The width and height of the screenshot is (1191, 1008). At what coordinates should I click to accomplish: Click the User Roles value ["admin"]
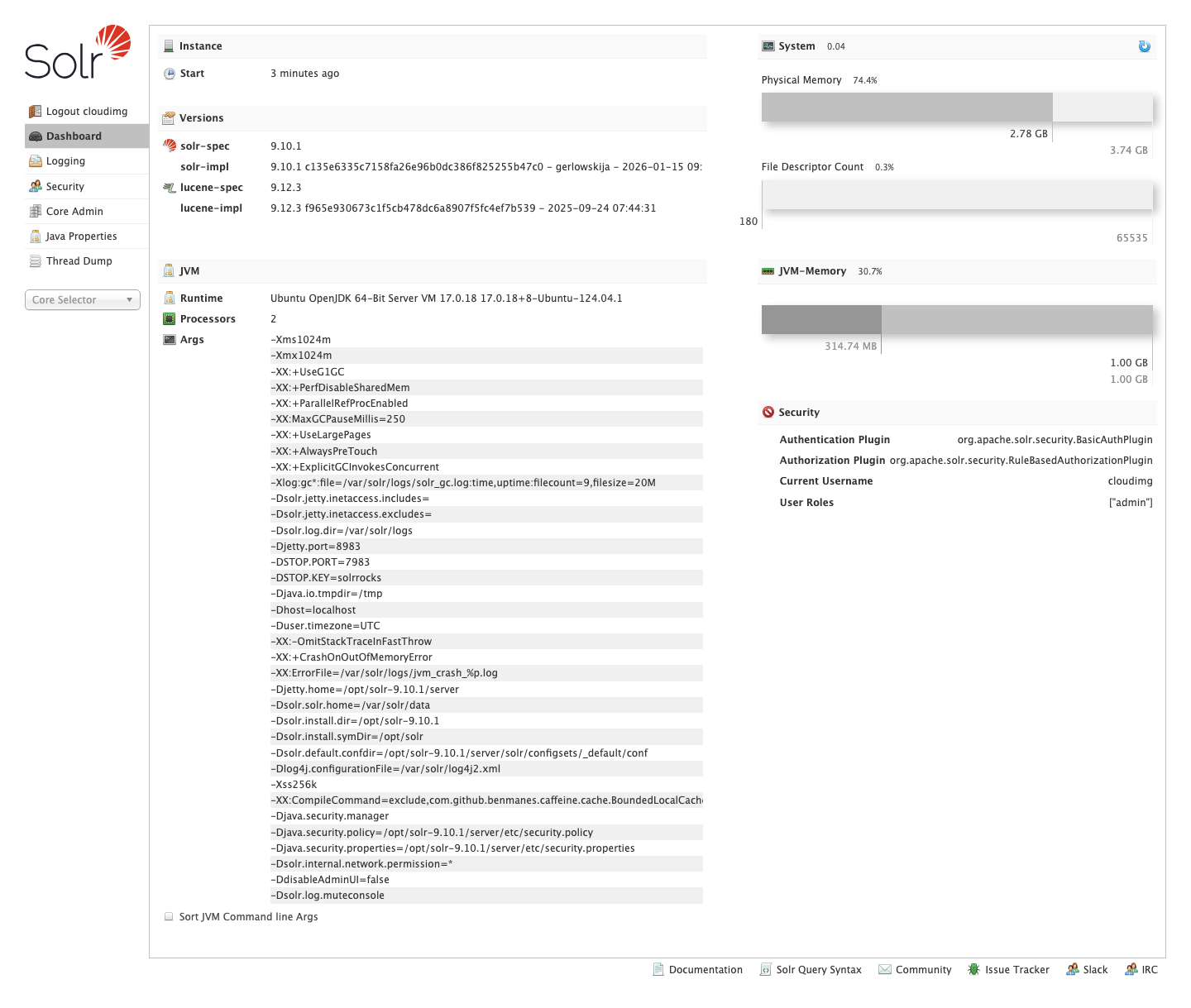(1131, 503)
